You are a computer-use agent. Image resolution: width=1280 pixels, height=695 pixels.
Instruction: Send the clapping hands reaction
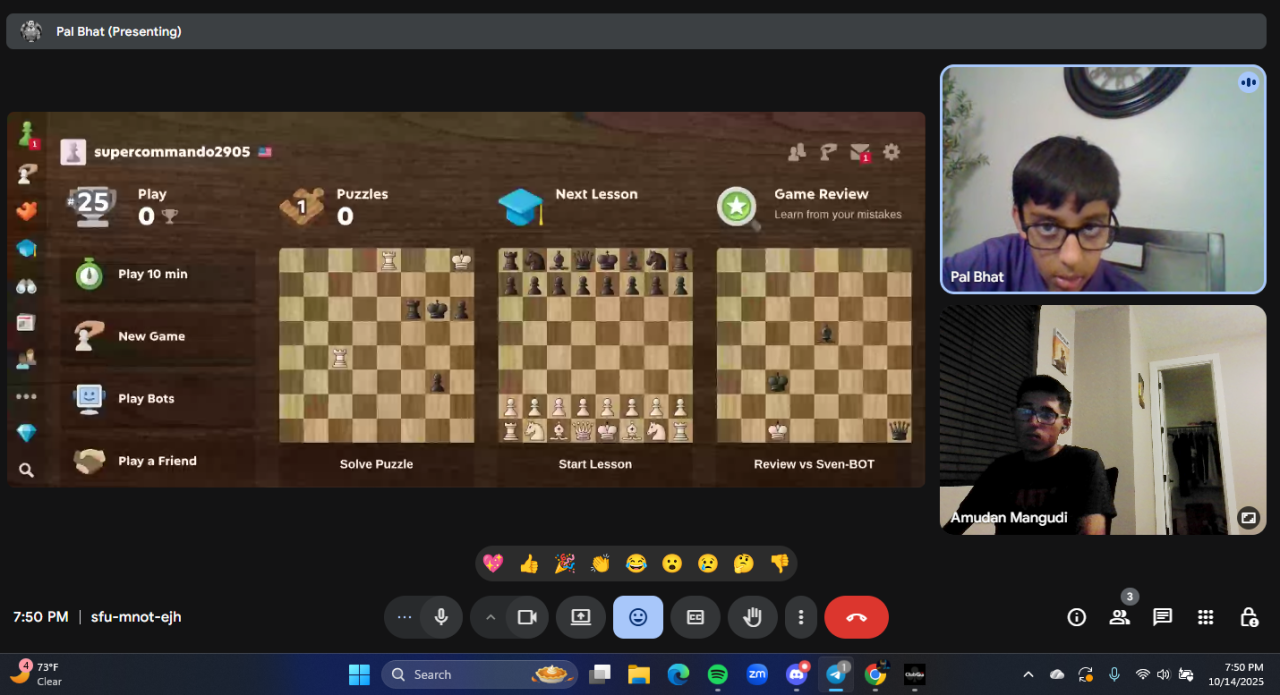pyautogui.click(x=600, y=563)
